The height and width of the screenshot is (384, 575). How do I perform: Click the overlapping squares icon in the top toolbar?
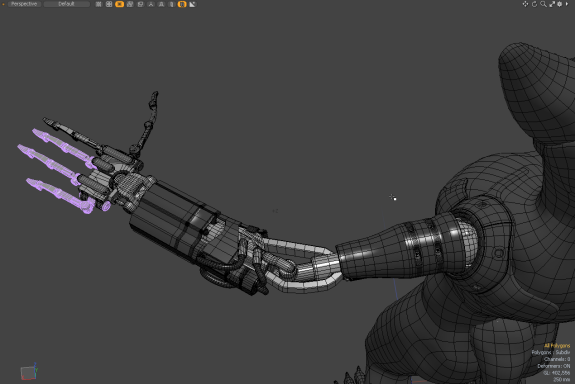point(130,4)
